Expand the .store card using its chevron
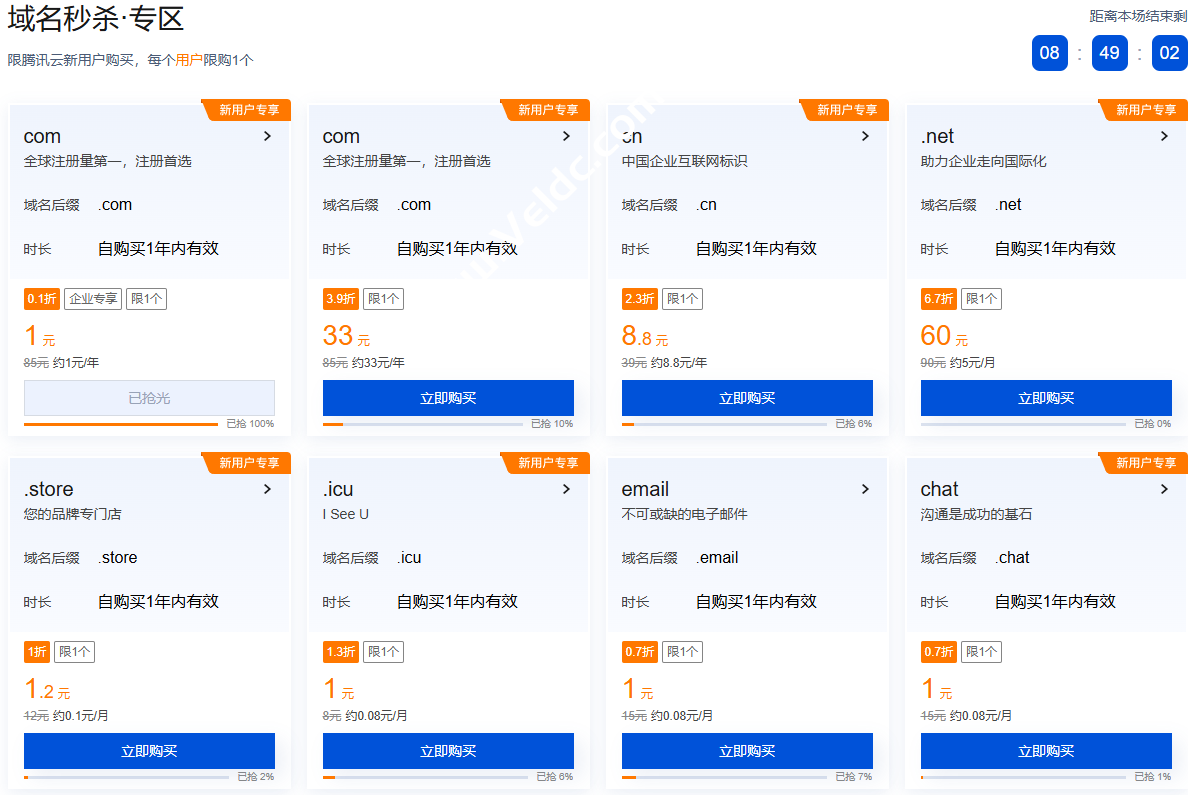Viewport: 1188px width, 795px height. pyautogui.click(x=267, y=489)
